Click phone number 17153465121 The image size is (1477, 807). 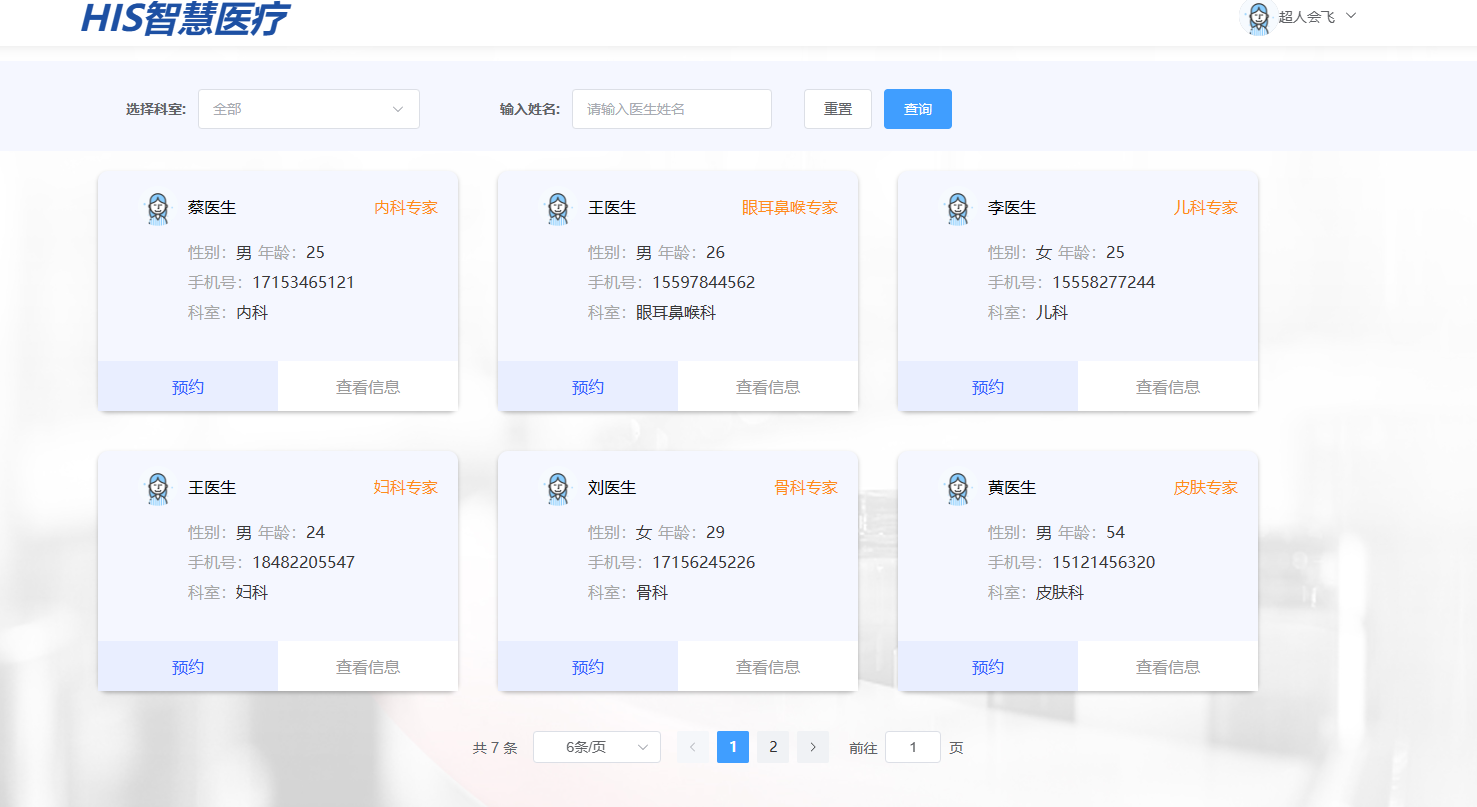pos(303,282)
